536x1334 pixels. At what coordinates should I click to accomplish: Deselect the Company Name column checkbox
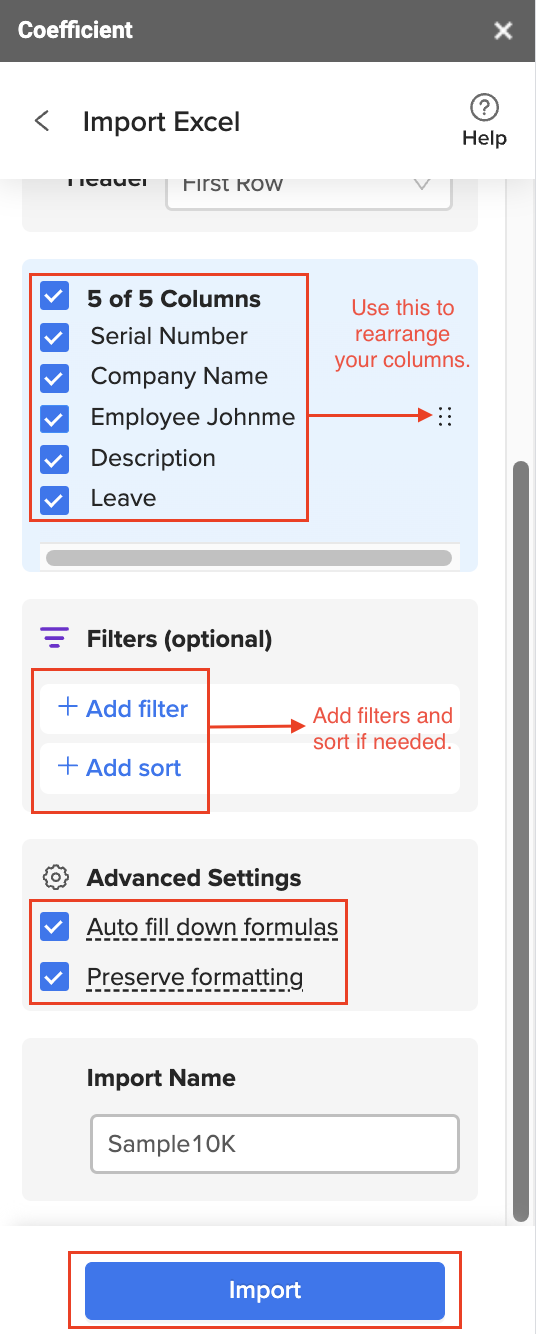pyautogui.click(x=55, y=378)
